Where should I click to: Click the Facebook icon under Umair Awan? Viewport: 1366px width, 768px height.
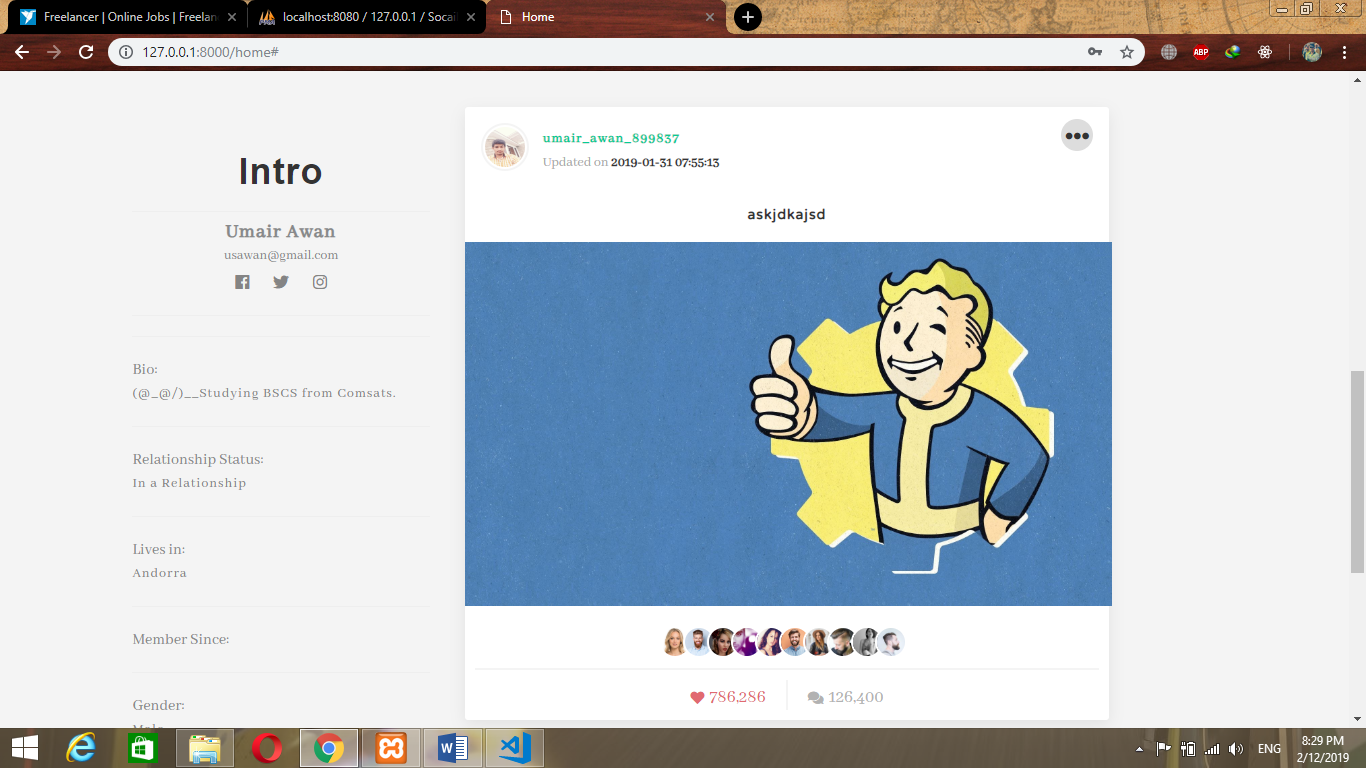[242, 282]
